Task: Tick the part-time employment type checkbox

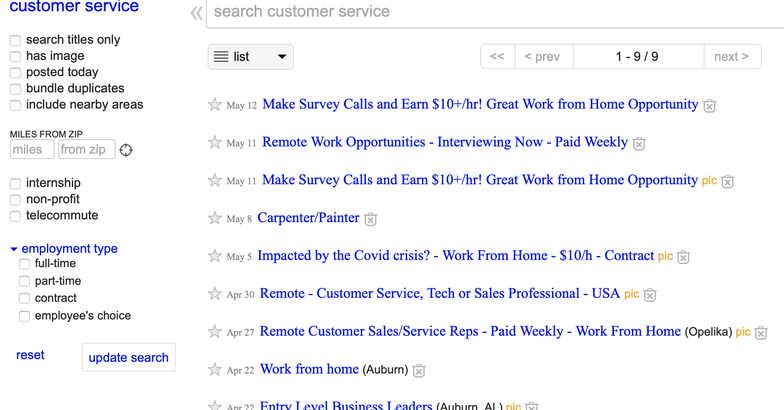Action: click(24, 281)
